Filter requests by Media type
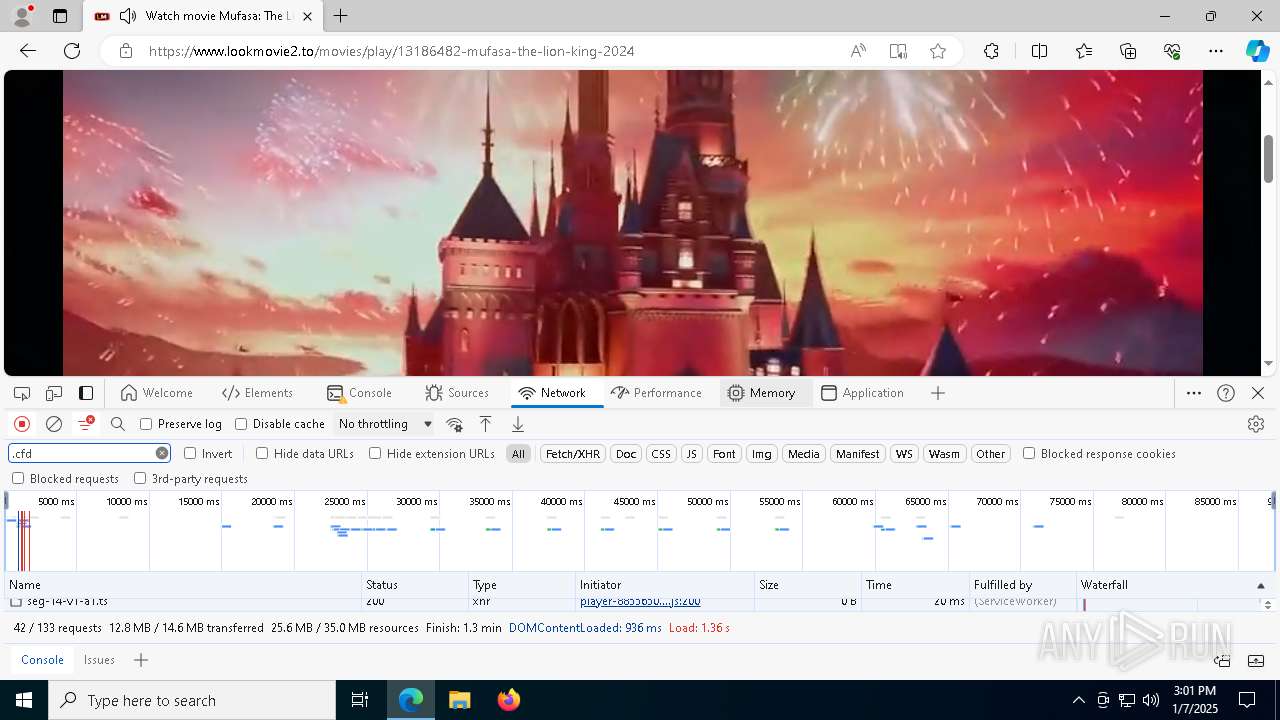This screenshot has width=1280, height=720. [803, 454]
